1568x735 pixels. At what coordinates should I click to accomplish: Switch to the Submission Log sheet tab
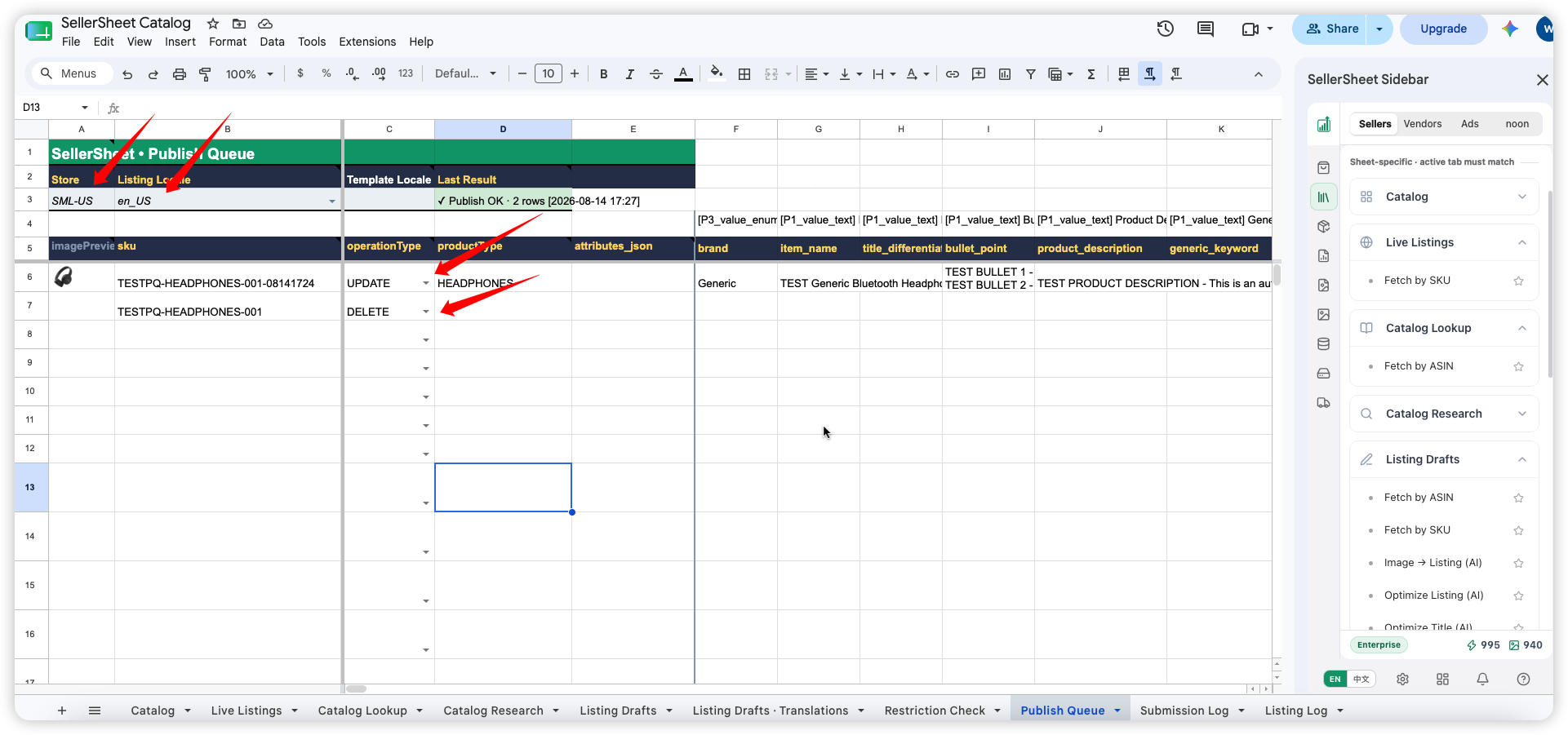click(x=1184, y=711)
